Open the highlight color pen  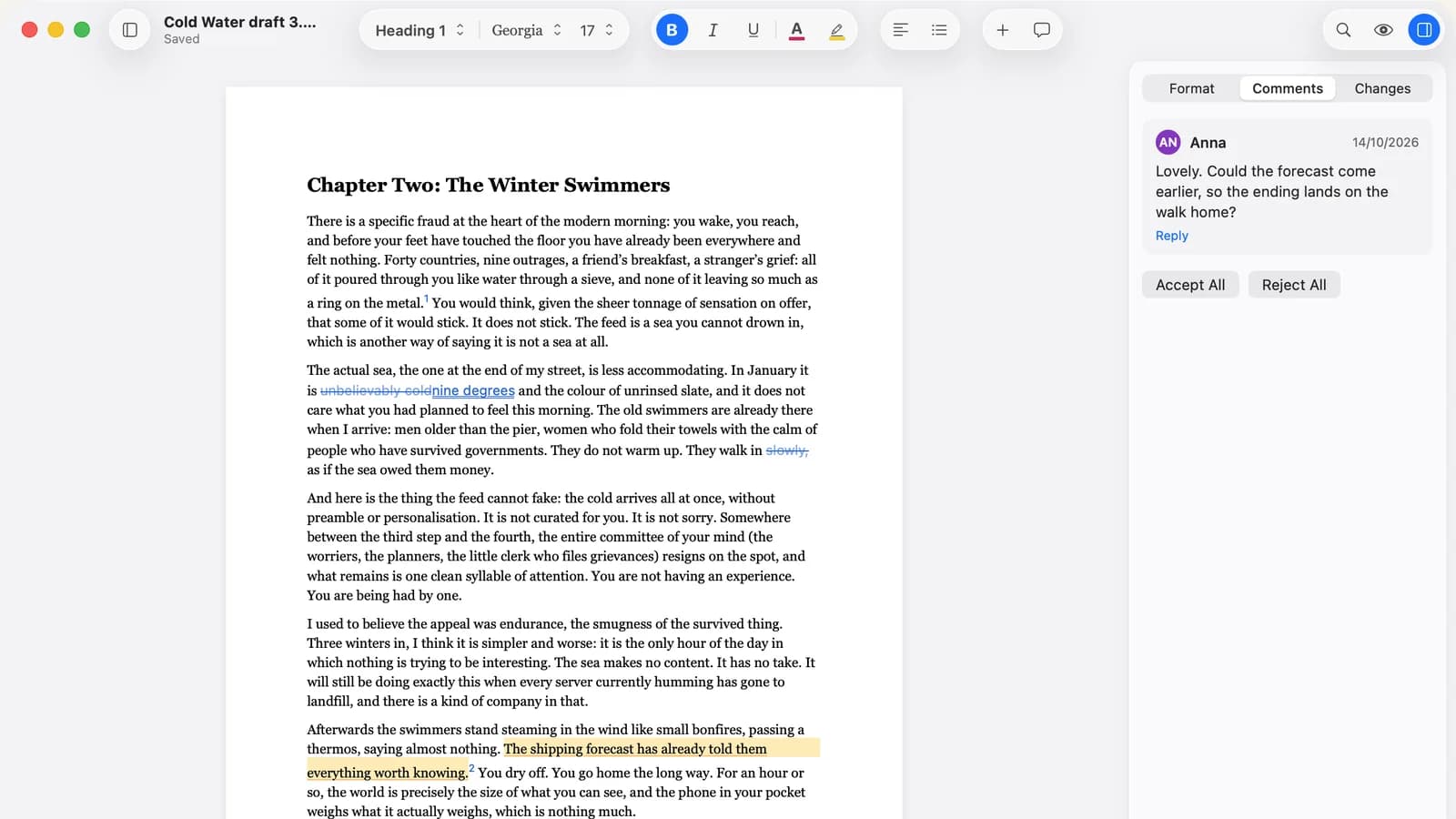coord(837,30)
